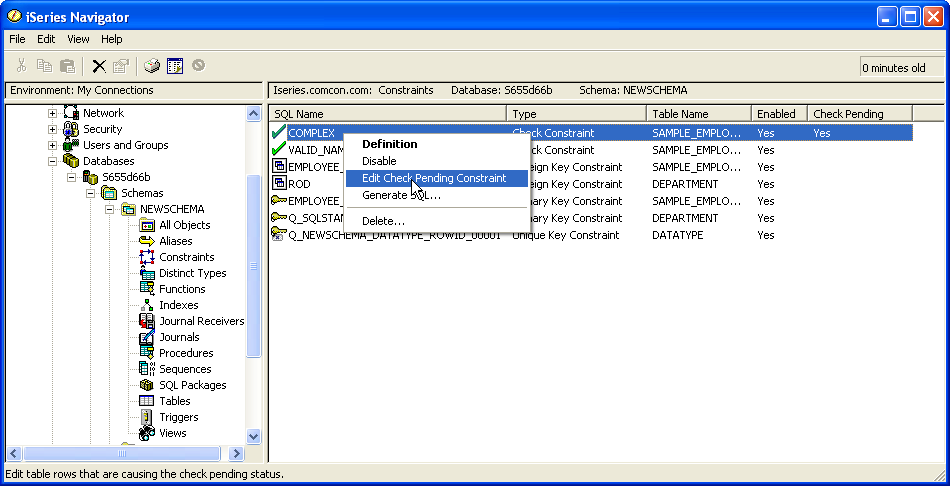Collapse the NEWSCHEMA tree node
950x486 pixels.
[x=110, y=210]
